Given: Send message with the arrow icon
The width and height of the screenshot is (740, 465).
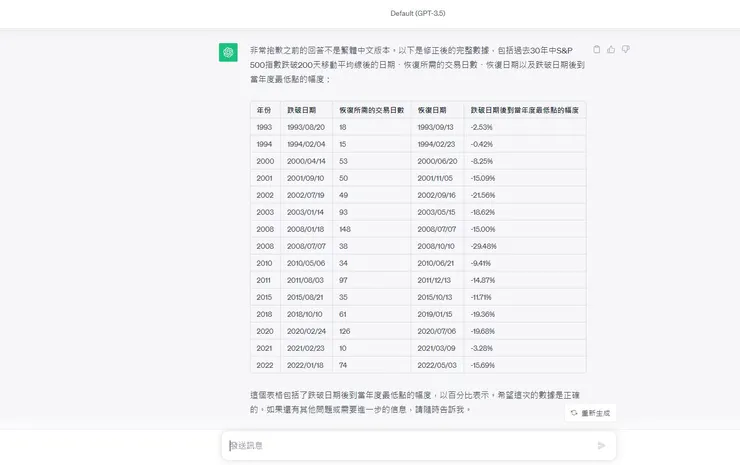Looking at the screenshot, I should 601,446.
